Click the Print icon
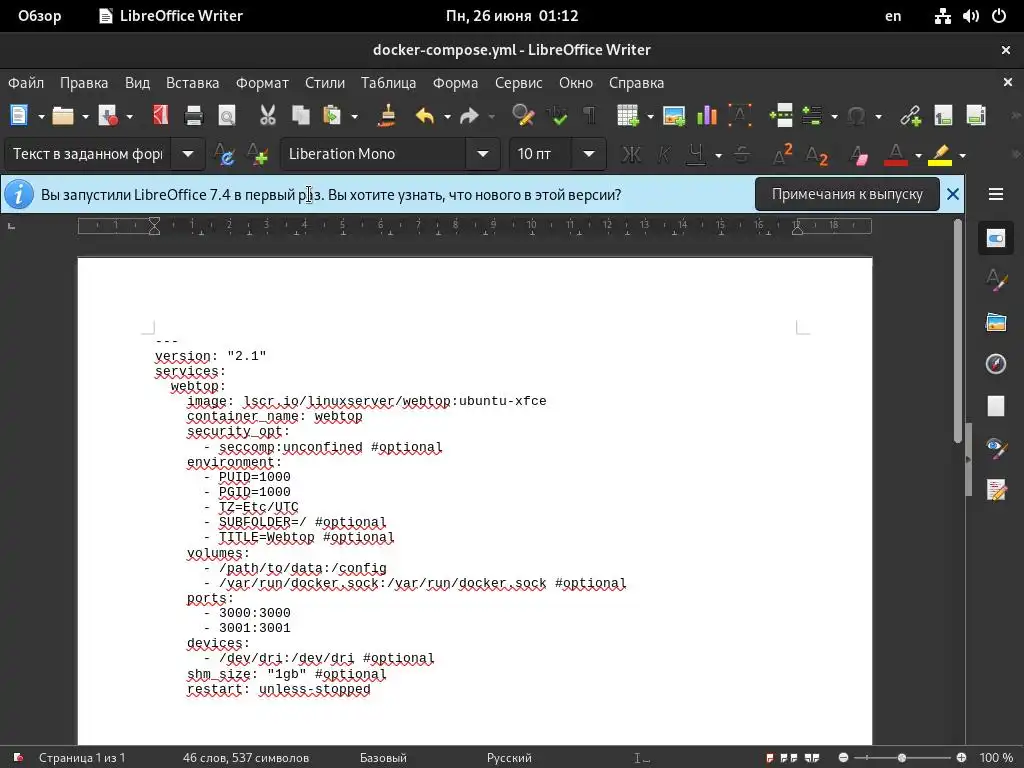1024x768 pixels. pyautogui.click(x=194, y=116)
